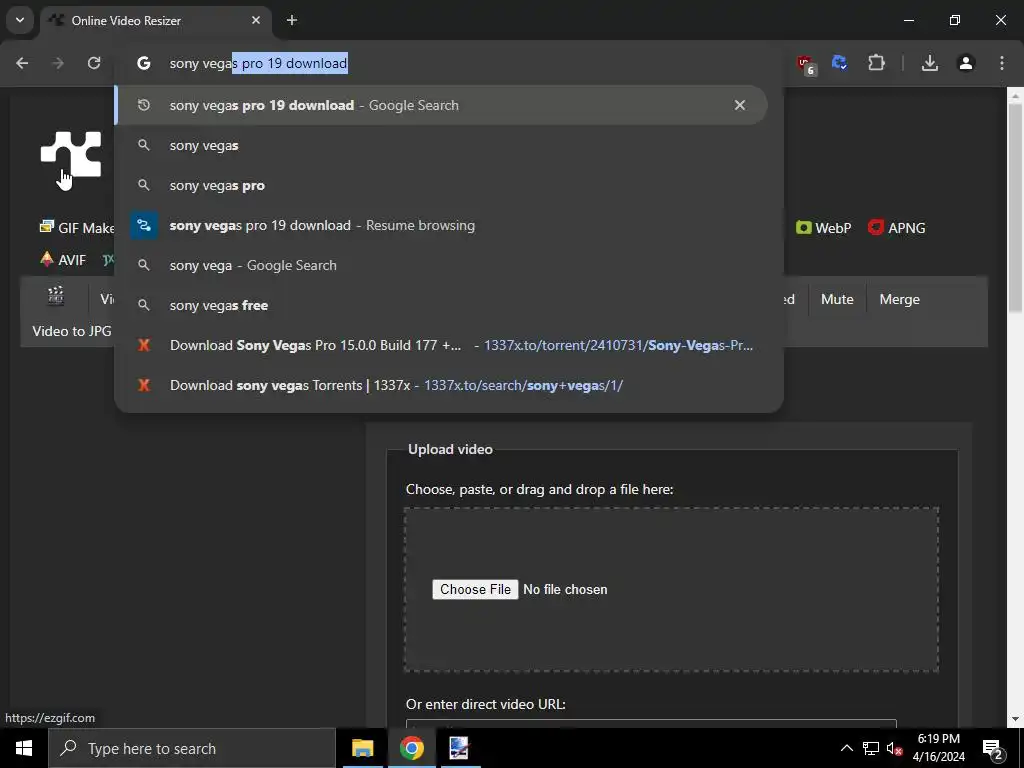Go back to the previous page

[22, 63]
